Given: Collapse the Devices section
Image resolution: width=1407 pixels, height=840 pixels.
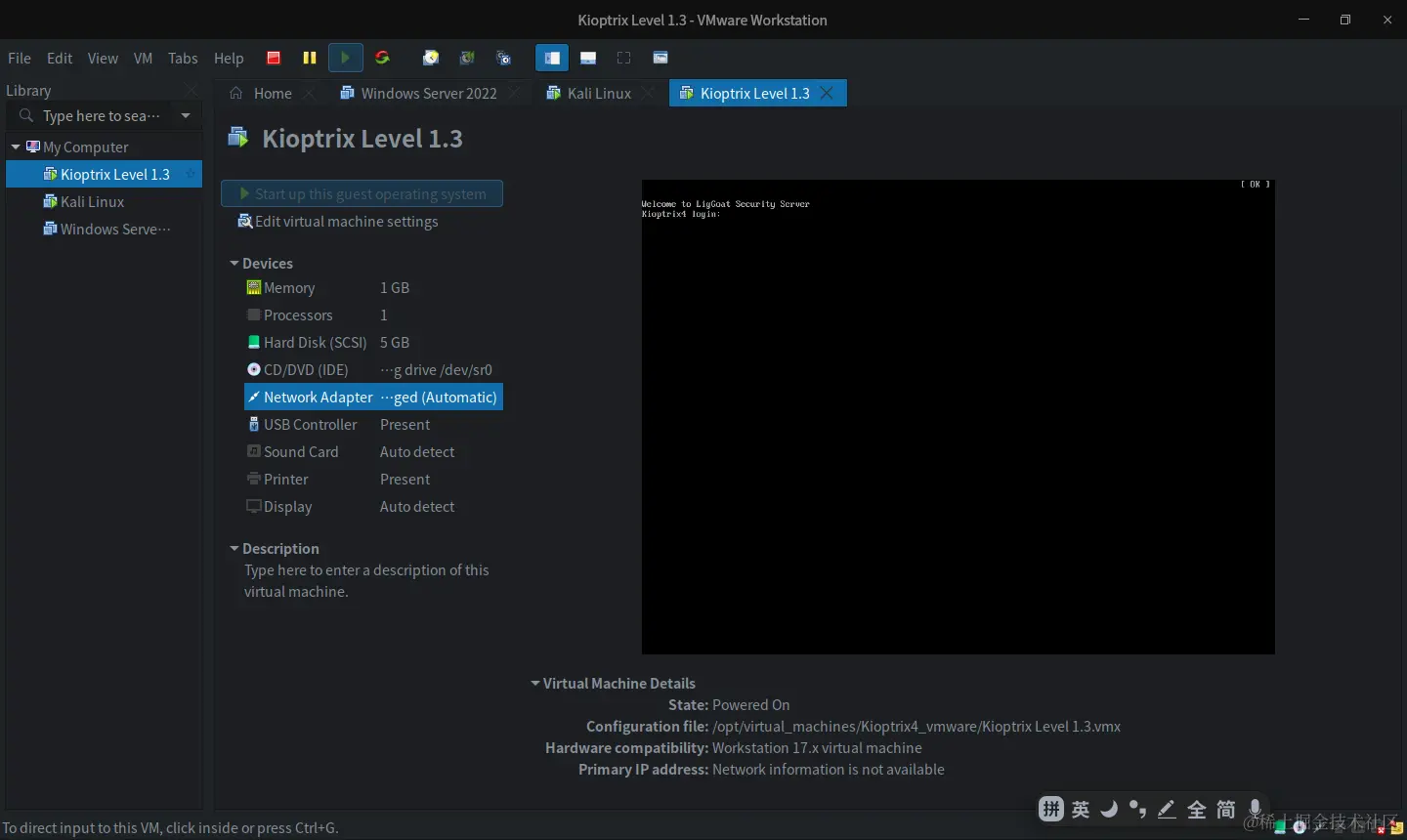Looking at the screenshot, I should coord(234,263).
